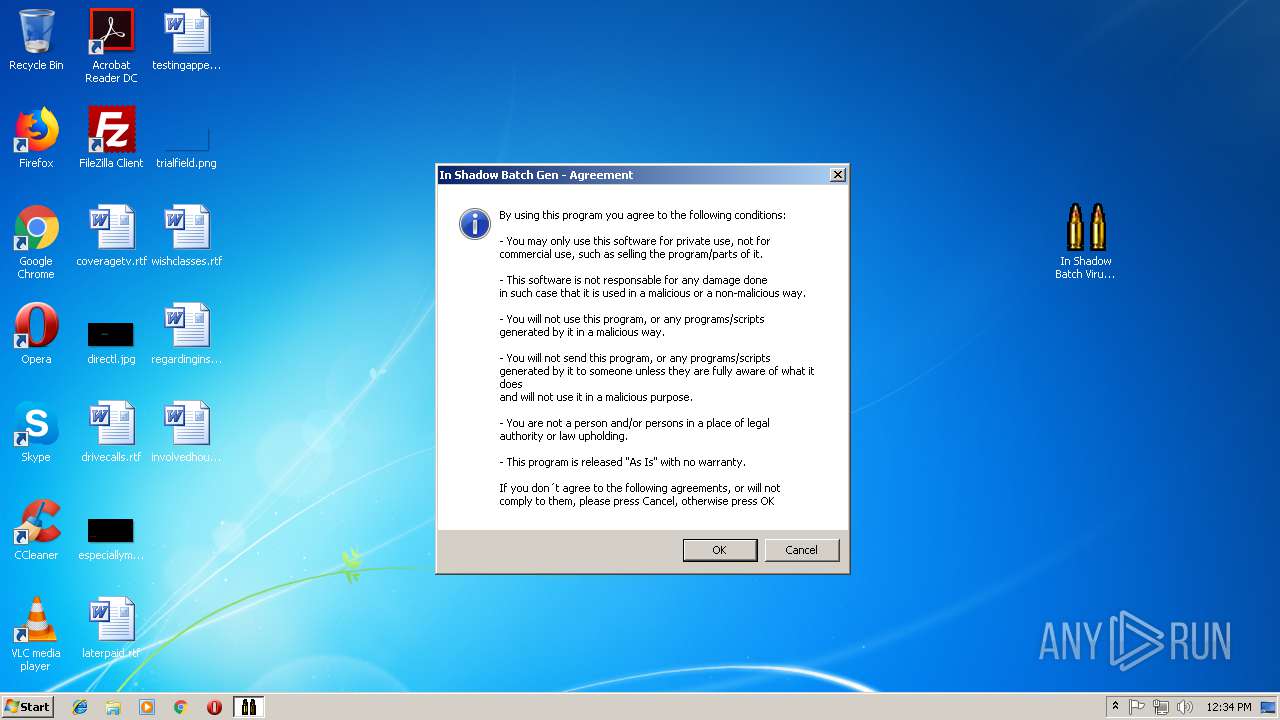The image size is (1280, 720).
Task: Open Skype desktop shortcut
Action: tap(36, 432)
